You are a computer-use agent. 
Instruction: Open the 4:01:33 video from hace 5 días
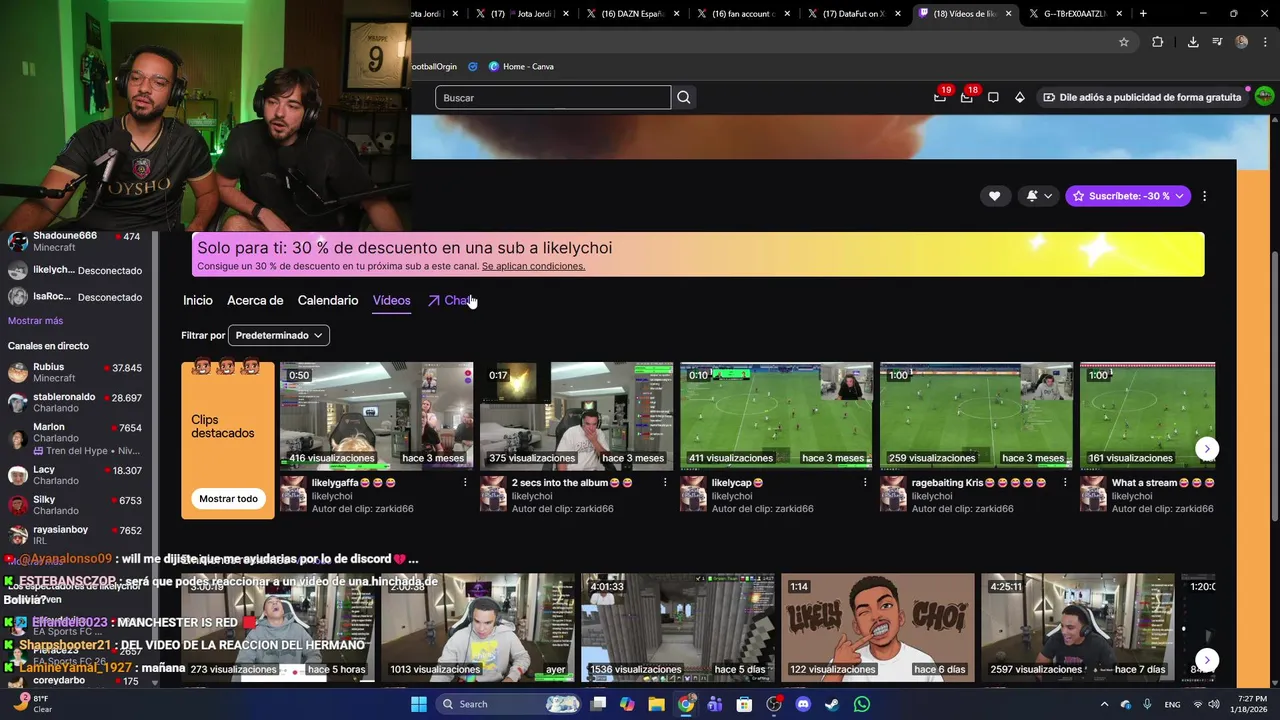coord(678,627)
